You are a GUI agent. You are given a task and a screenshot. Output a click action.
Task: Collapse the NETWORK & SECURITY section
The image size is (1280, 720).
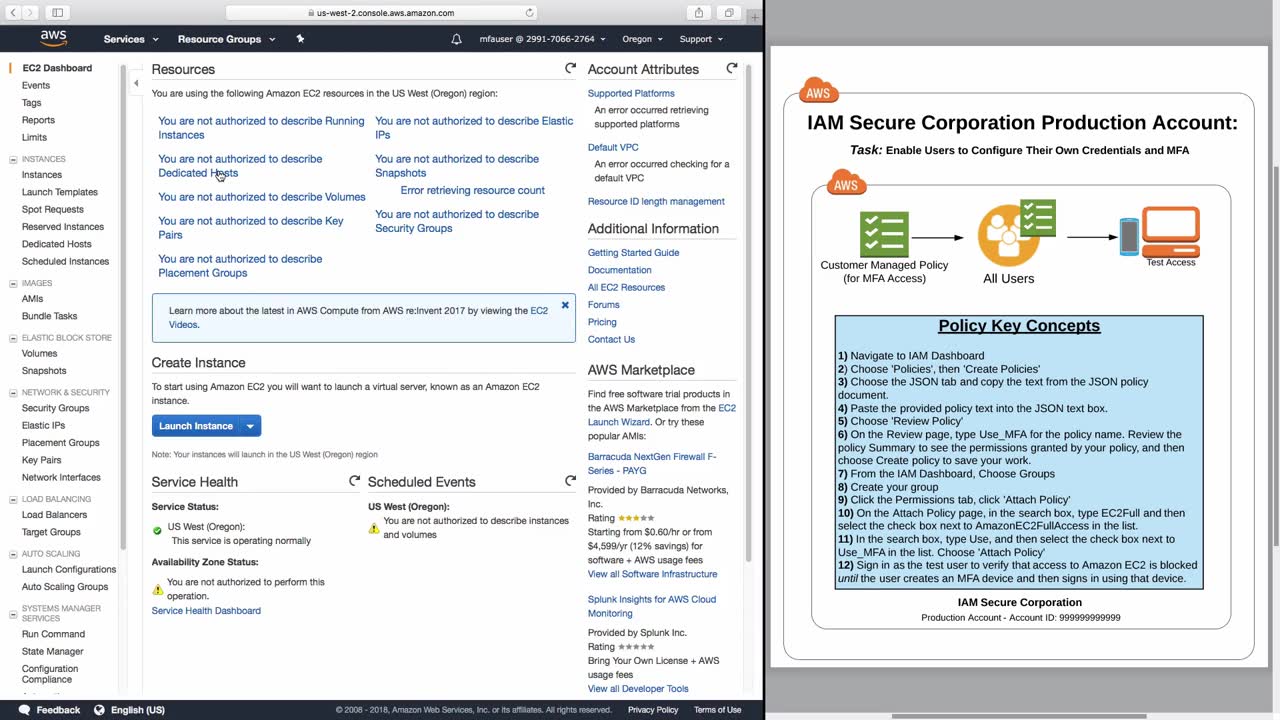tap(13, 392)
